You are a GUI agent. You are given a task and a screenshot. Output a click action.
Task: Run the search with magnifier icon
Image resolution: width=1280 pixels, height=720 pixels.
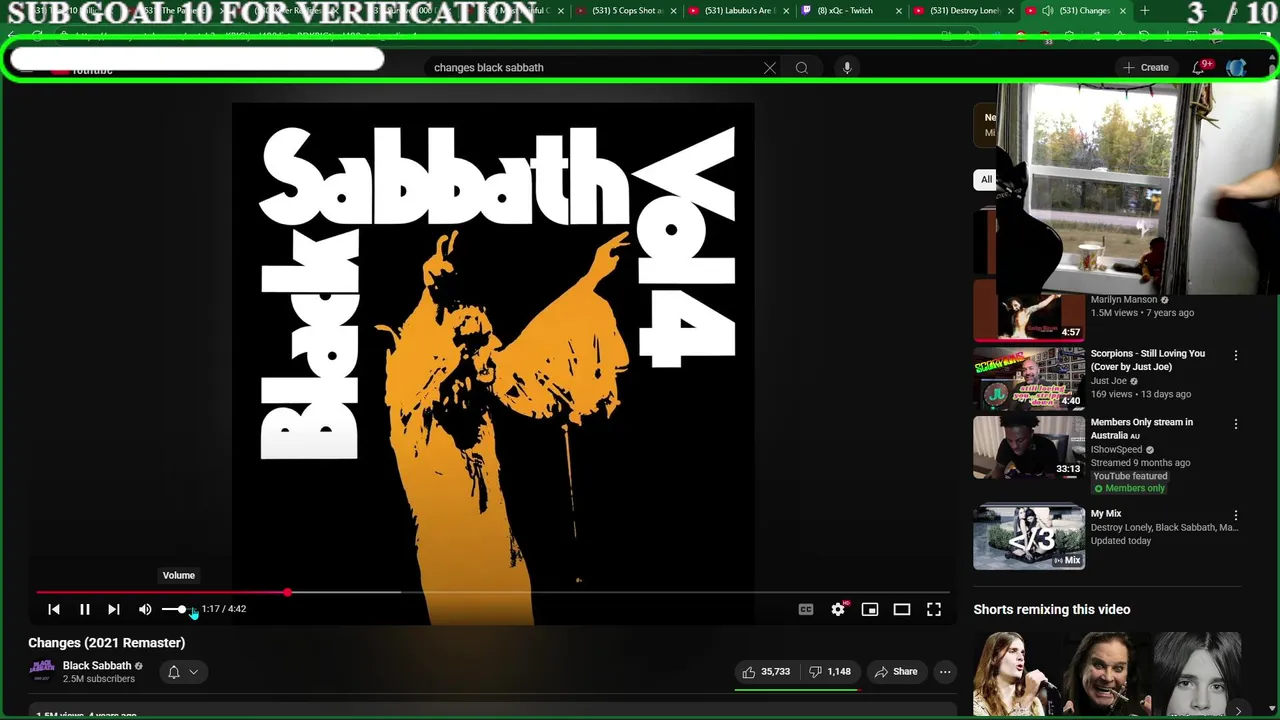802,68
